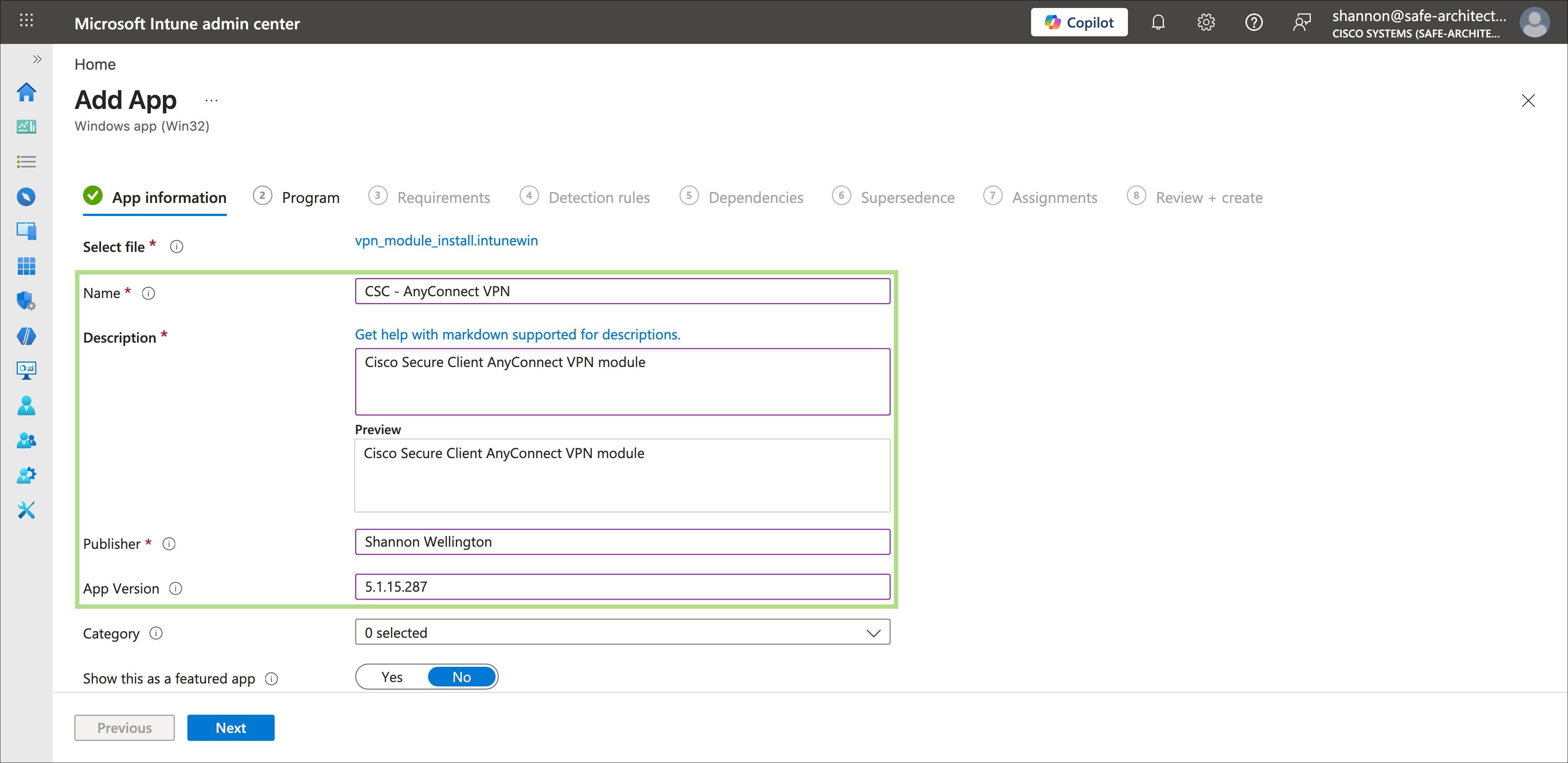Open Apps grid icon in sidebar

pyautogui.click(x=26, y=266)
